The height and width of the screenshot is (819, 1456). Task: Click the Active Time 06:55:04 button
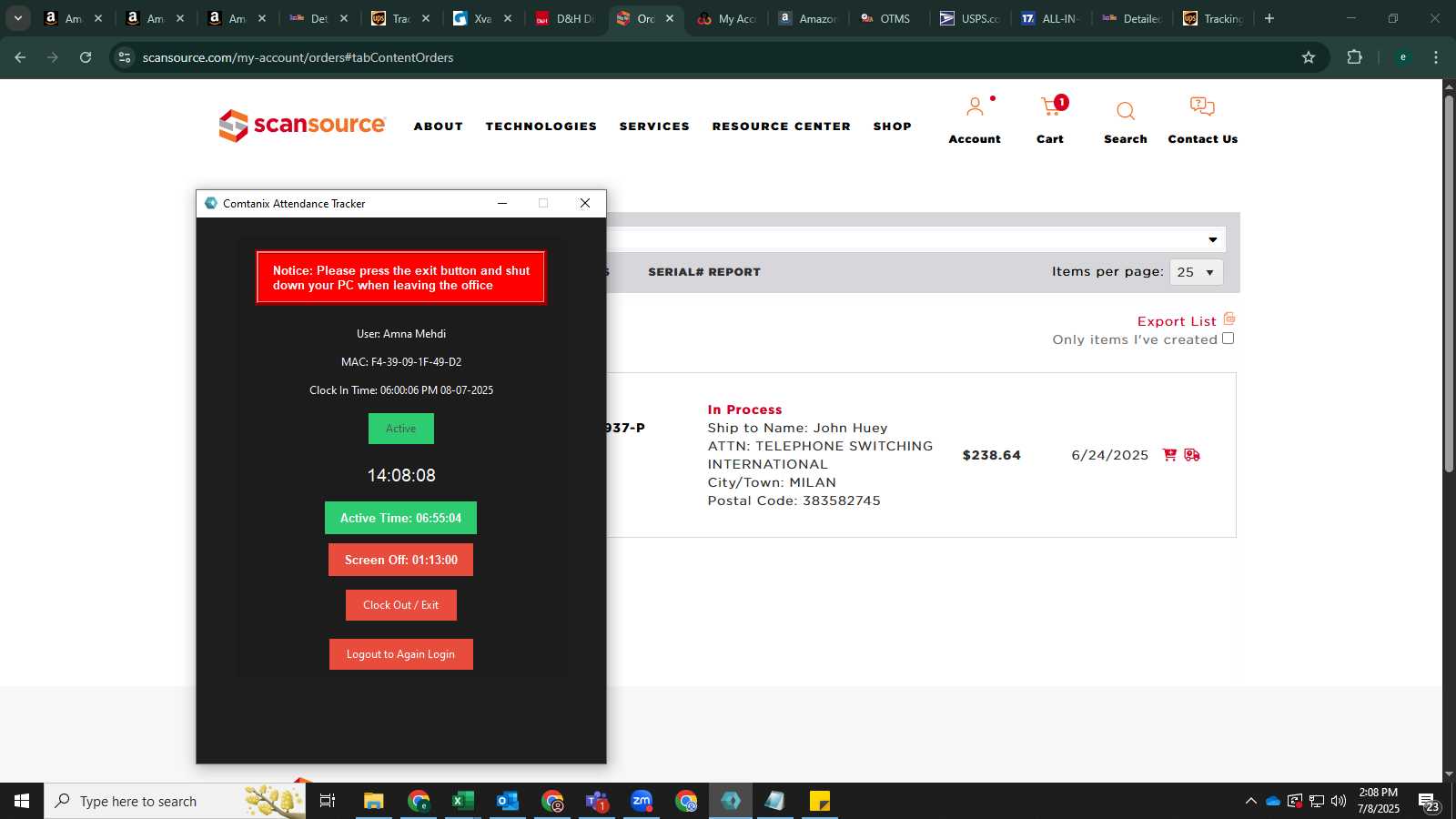(x=401, y=518)
